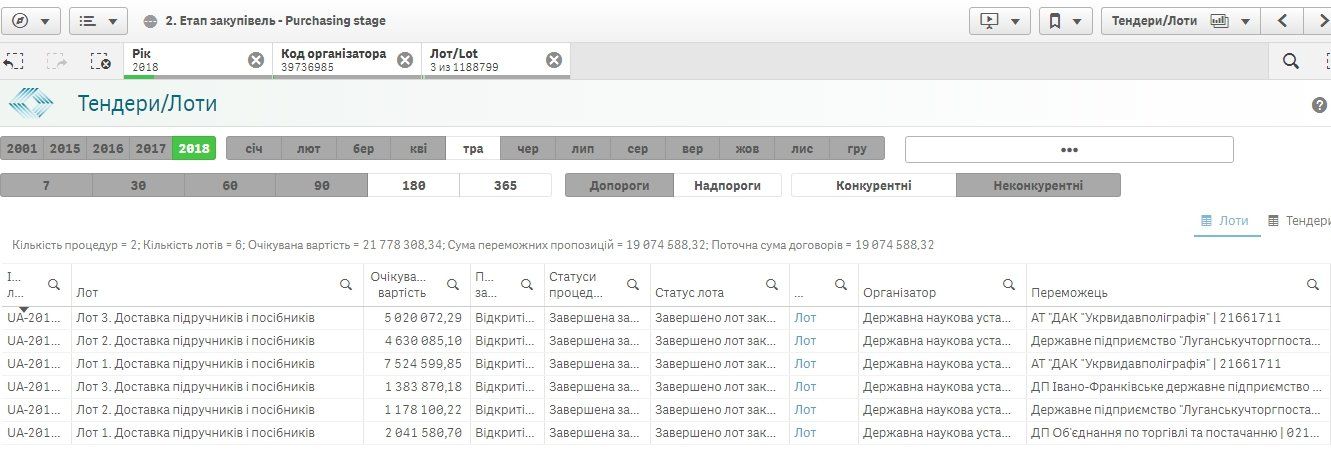
Task: Select year 2015
Action: [x=65, y=148]
